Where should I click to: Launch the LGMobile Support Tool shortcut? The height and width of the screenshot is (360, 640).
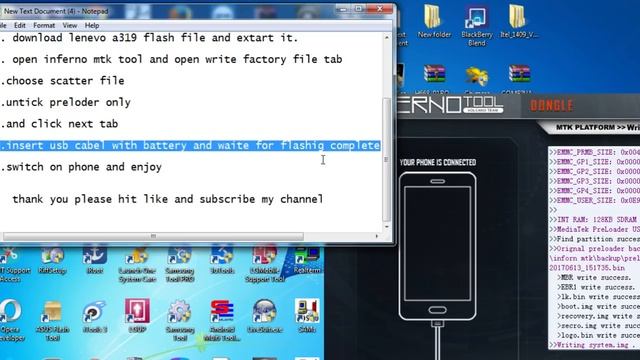pos(264,264)
